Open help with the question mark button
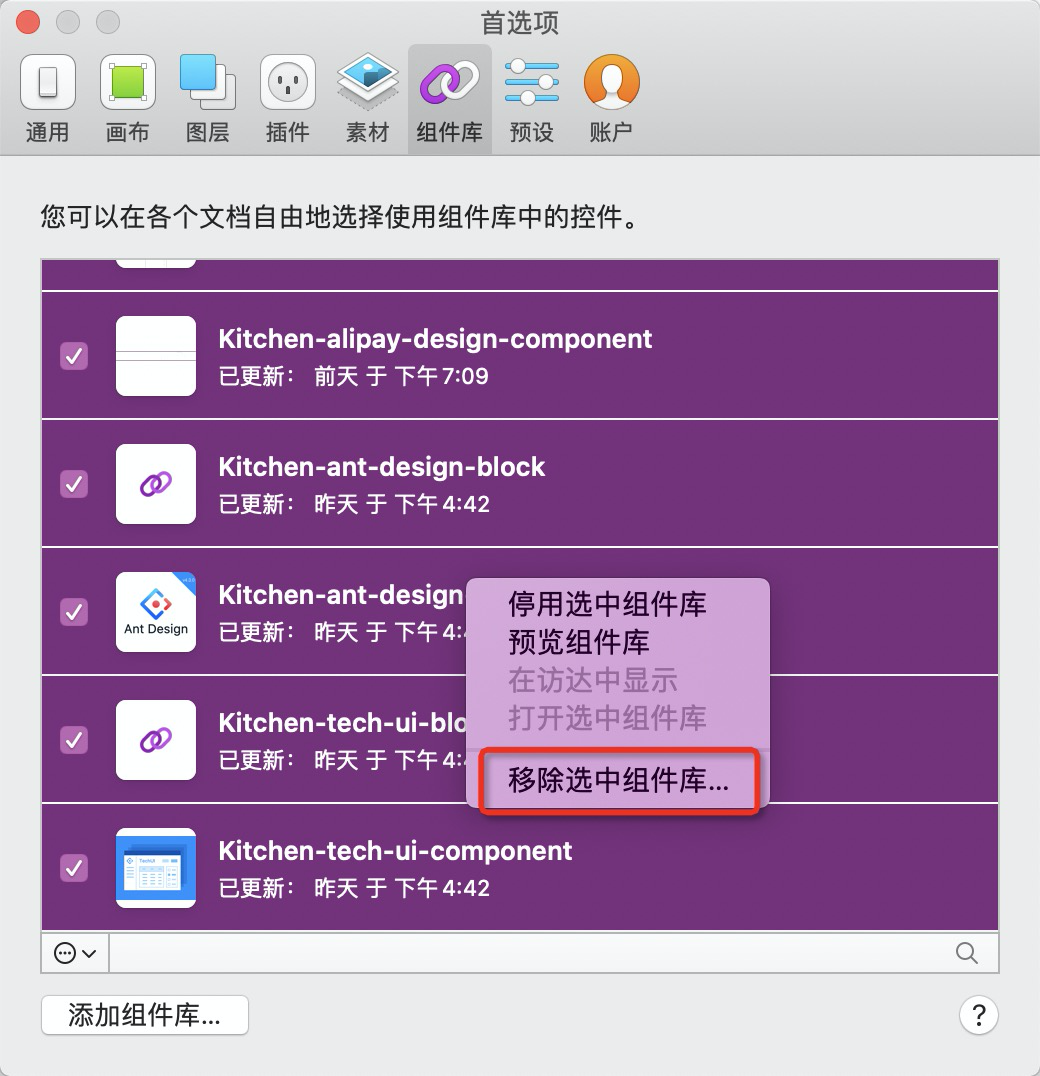Image resolution: width=1040 pixels, height=1076 pixels. tap(979, 1015)
